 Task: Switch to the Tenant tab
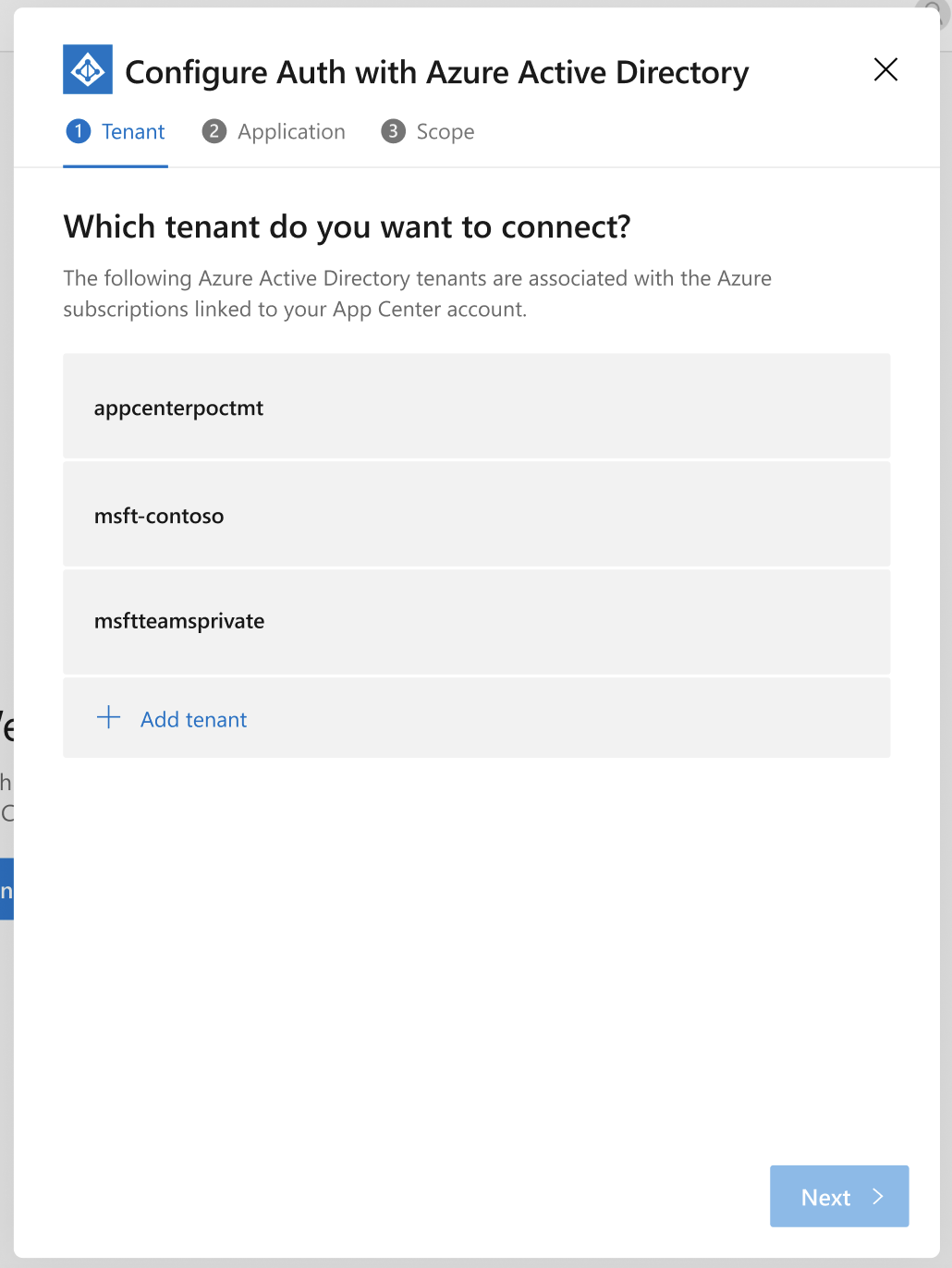pyautogui.click(x=133, y=131)
